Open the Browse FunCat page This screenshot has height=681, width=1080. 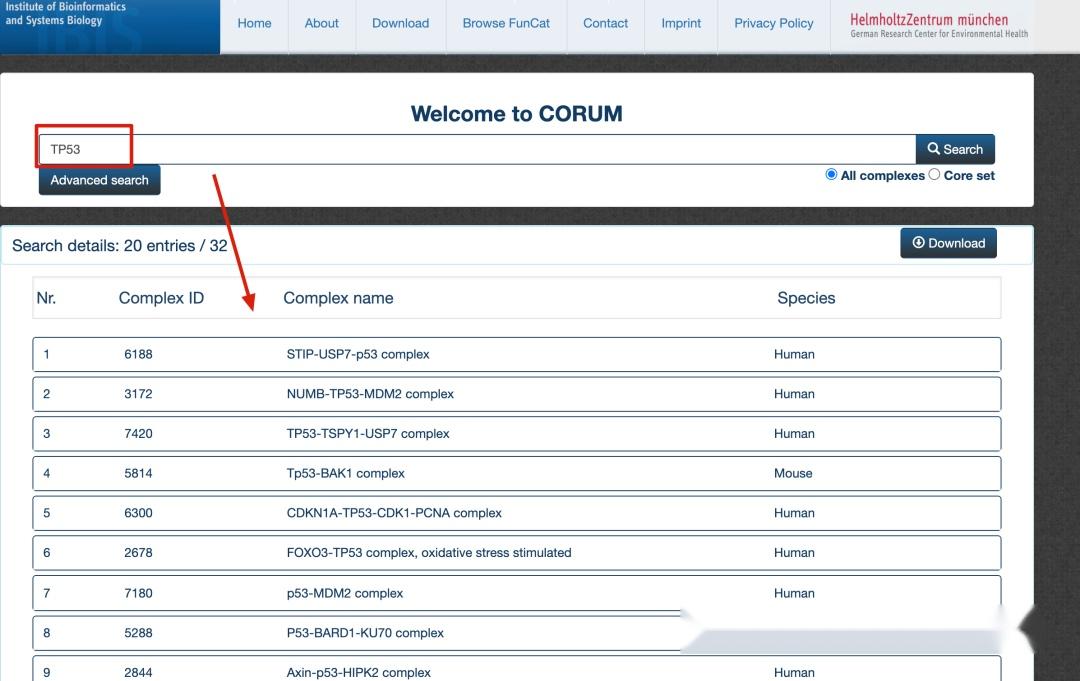[x=506, y=24]
